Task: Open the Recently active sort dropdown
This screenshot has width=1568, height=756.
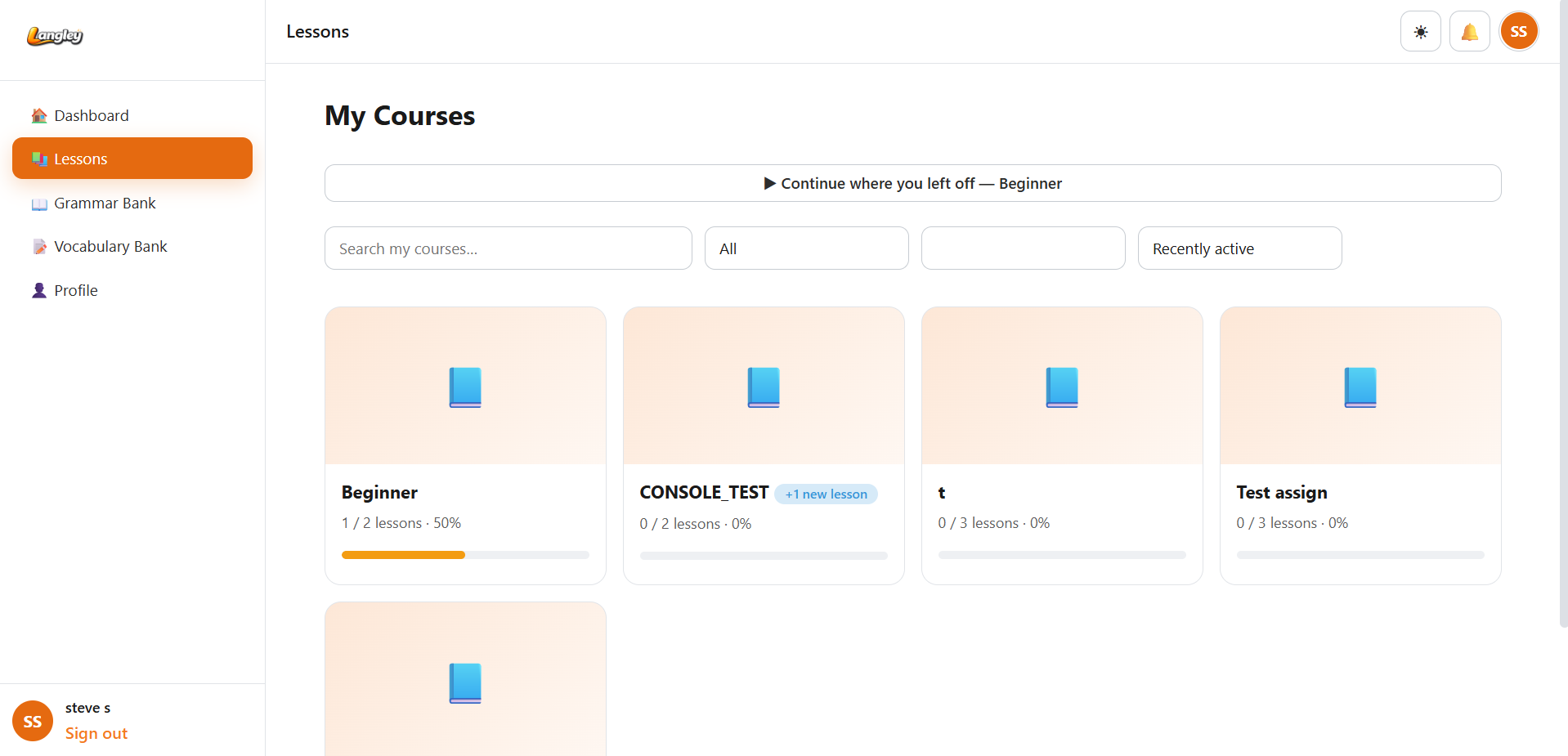Action: pos(1240,248)
